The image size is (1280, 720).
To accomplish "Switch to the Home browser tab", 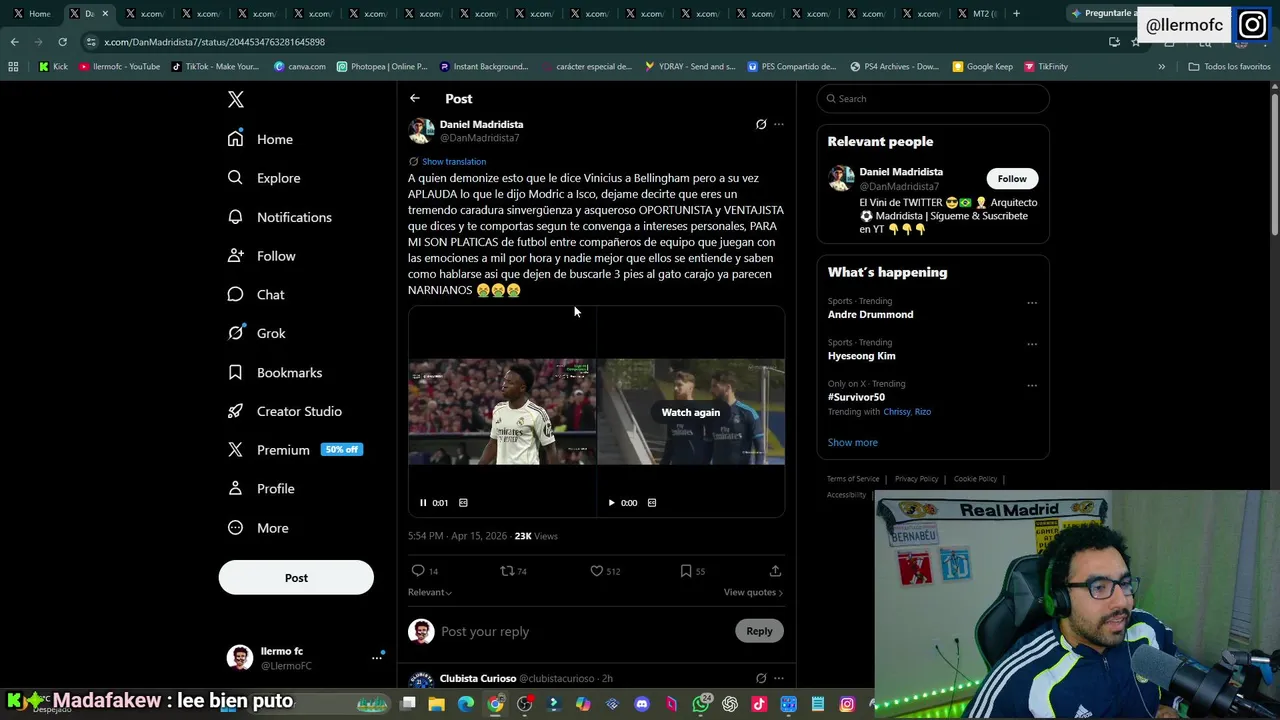I will click(x=31, y=14).
